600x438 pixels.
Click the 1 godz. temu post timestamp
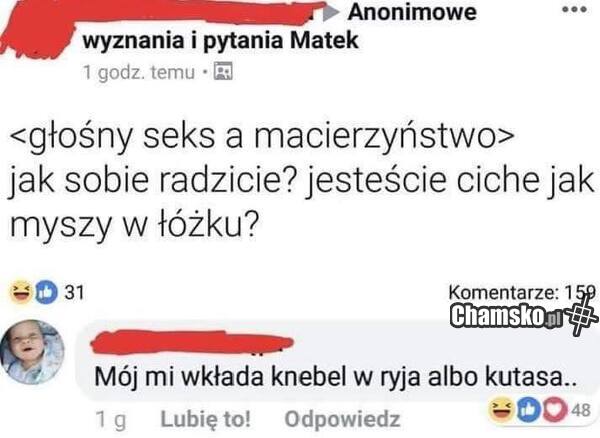point(139,72)
